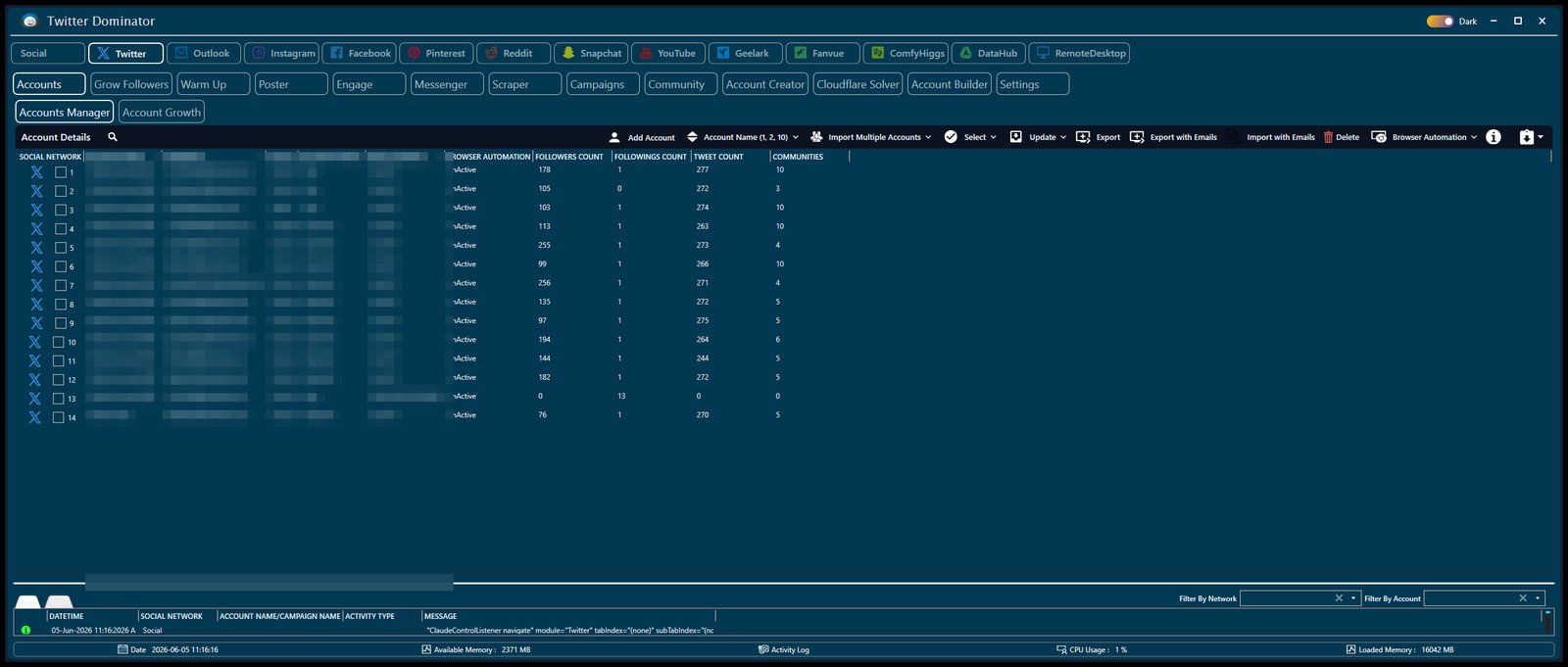Open the Messenger section
The width and height of the screenshot is (1568, 667).
click(447, 84)
